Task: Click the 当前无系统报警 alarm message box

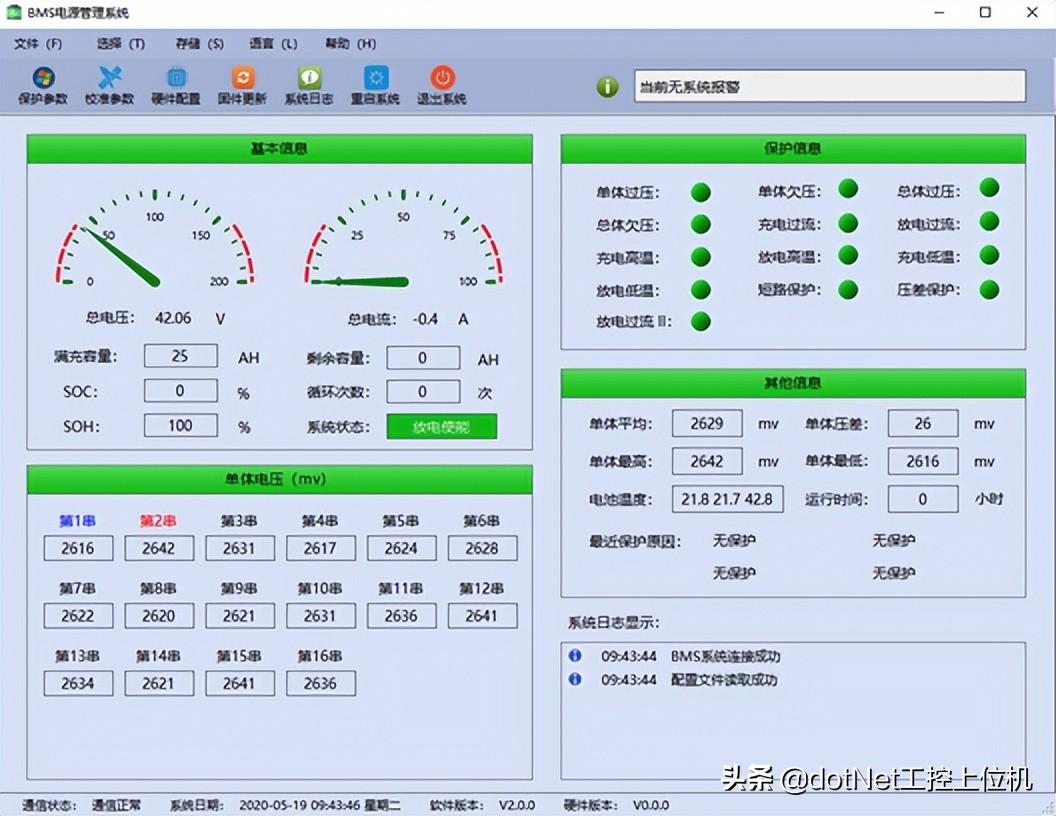Action: coord(830,86)
